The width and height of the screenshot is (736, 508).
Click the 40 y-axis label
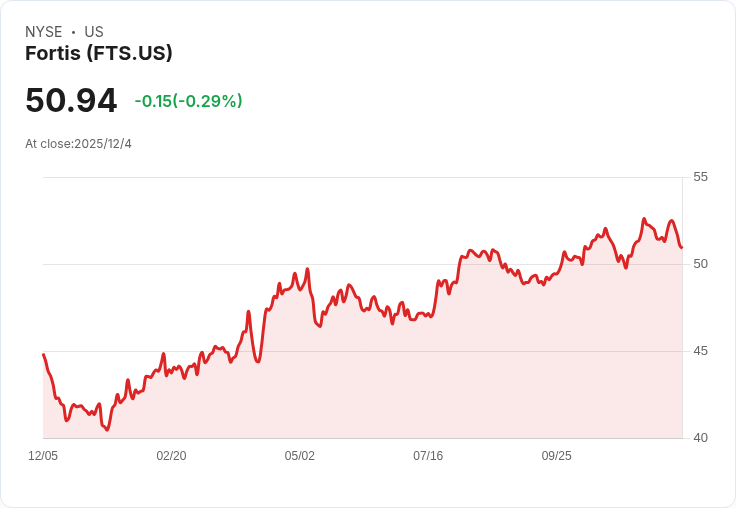pos(700,438)
